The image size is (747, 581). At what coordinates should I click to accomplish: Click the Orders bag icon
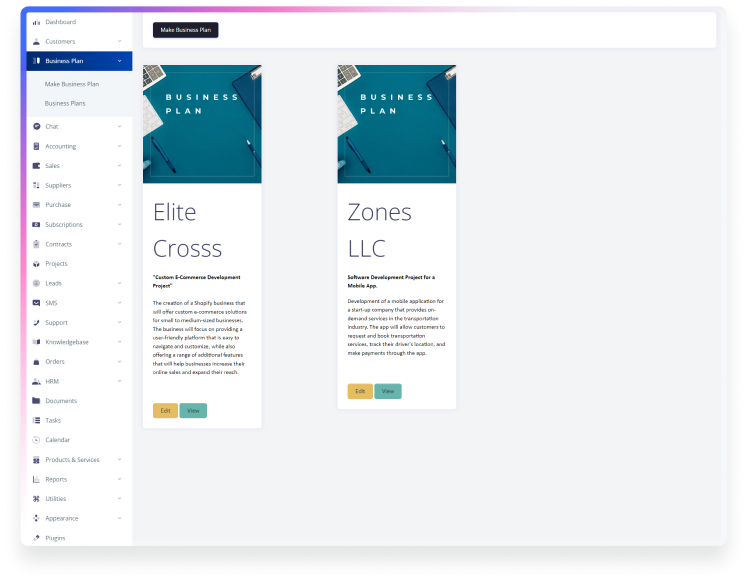[36, 362]
